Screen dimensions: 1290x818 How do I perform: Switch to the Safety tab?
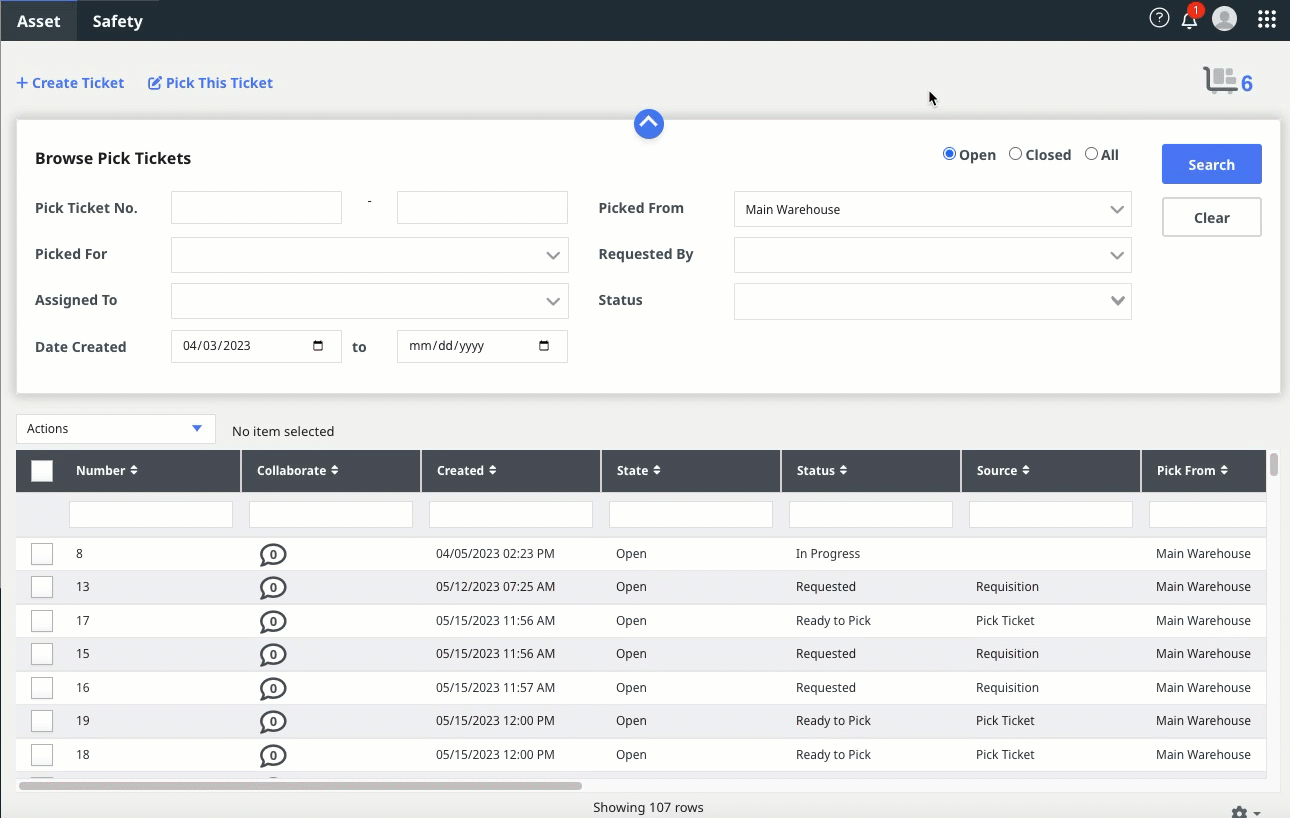(x=117, y=20)
